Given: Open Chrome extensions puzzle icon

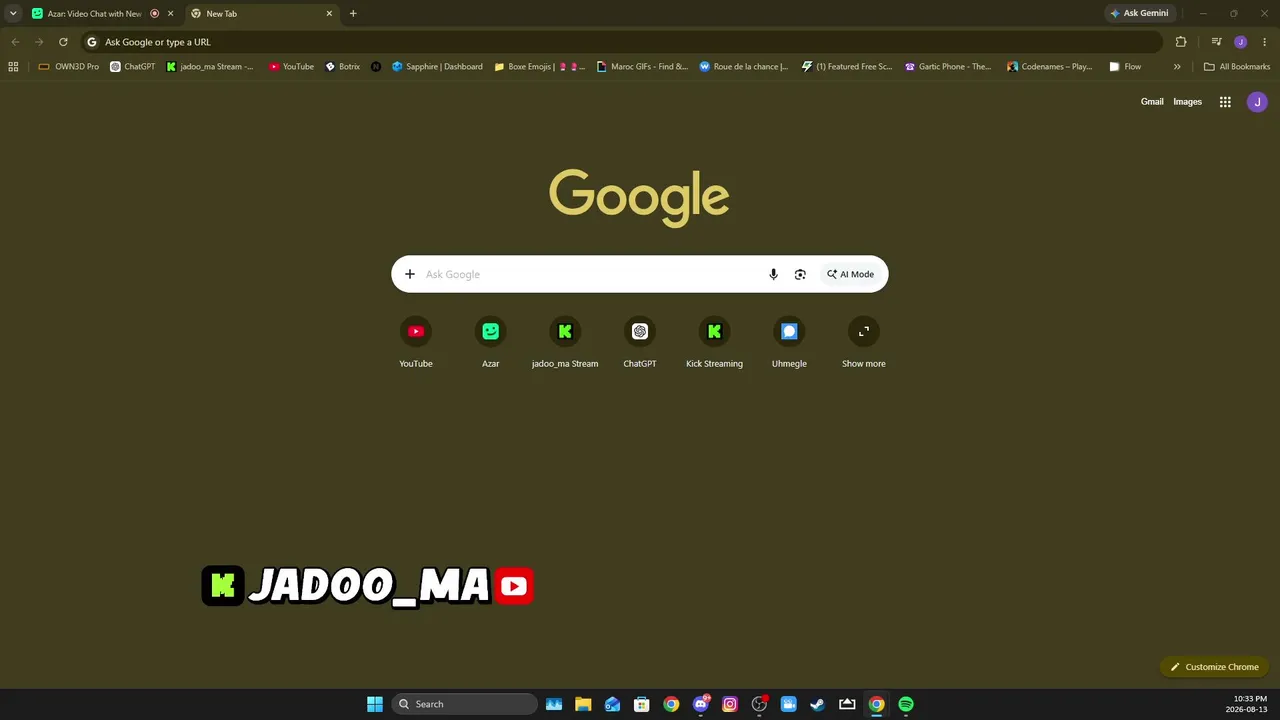Looking at the screenshot, I should (1181, 42).
